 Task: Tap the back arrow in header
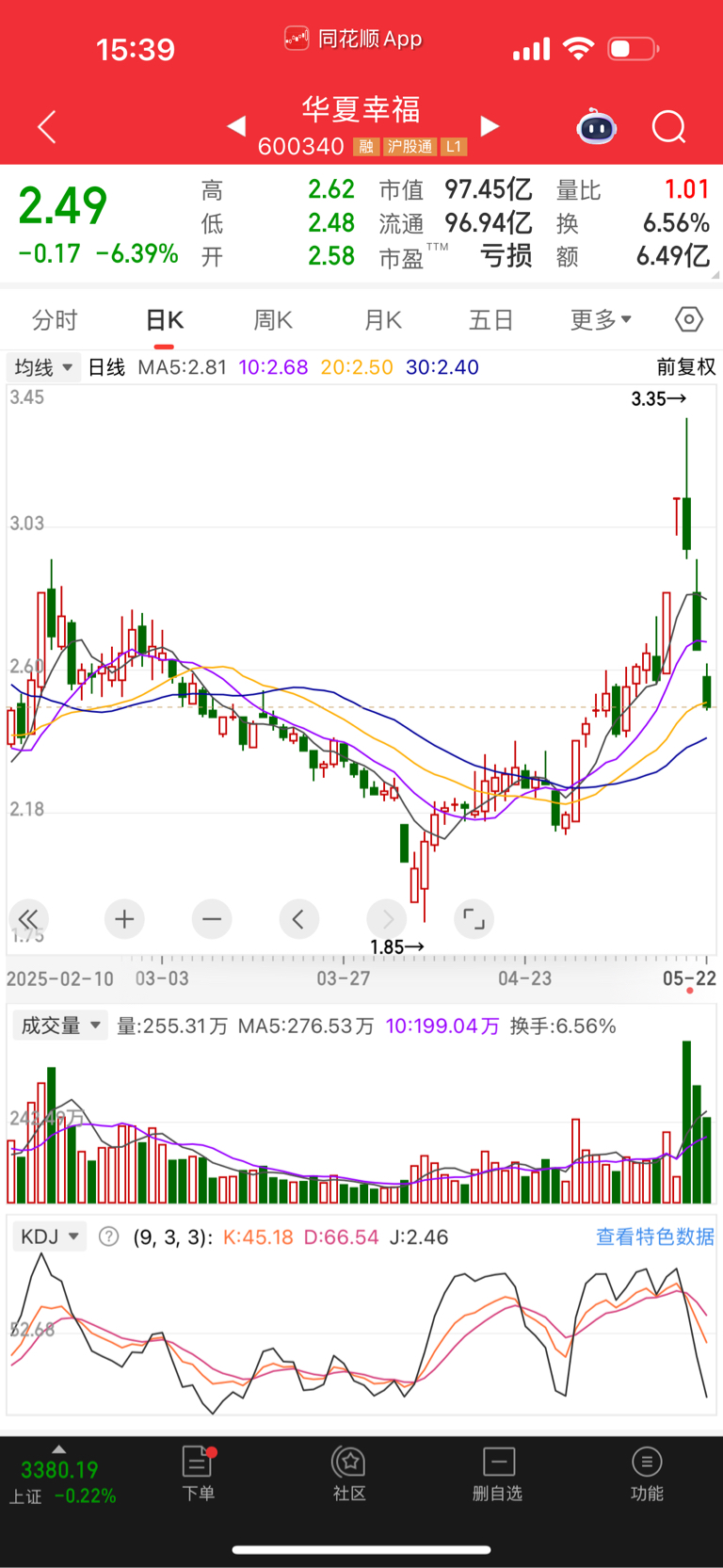tap(46, 127)
